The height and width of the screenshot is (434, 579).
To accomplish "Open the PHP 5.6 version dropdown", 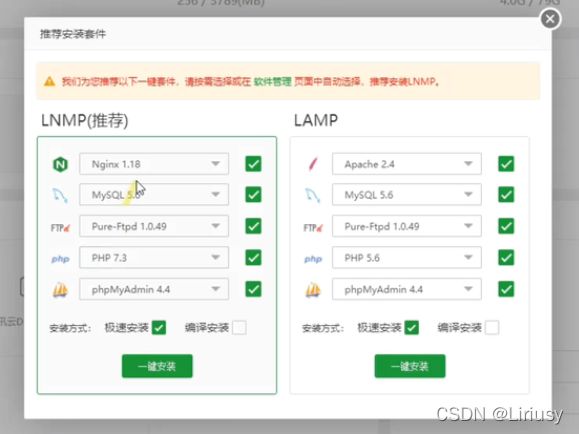I will click(x=407, y=257).
